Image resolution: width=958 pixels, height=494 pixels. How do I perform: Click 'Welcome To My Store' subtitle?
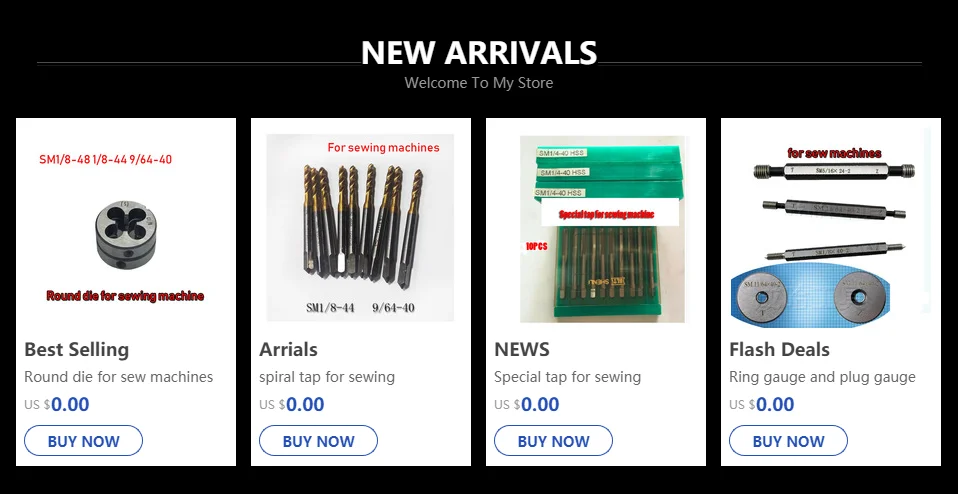point(479,82)
